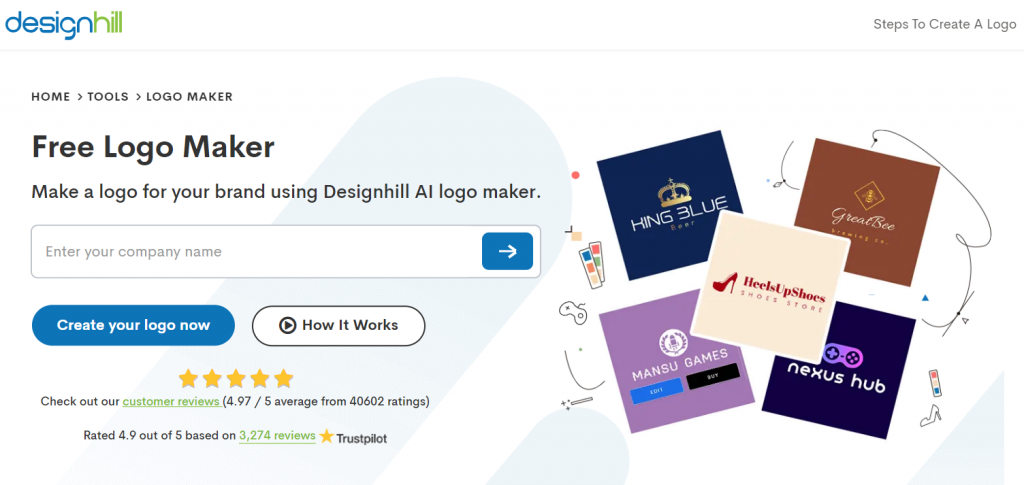The height and width of the screenshot is (485, 1024).
Task: Open Steps To Create A Logo link
Action: 945,24
